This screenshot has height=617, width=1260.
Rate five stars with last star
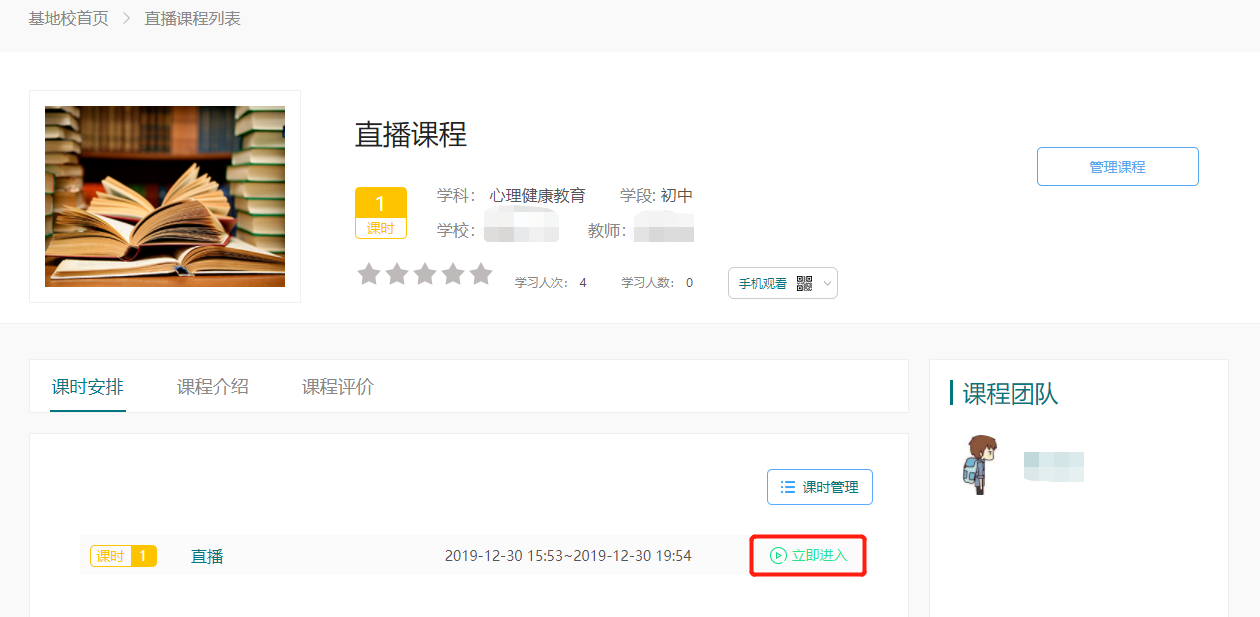481,274
